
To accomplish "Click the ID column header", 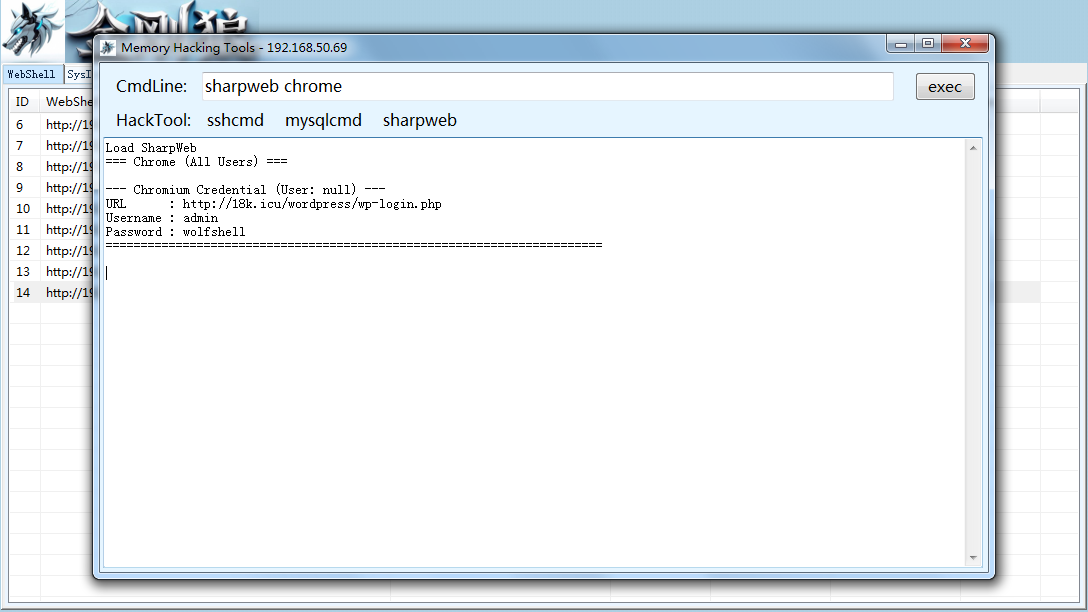I will point(23,102).
